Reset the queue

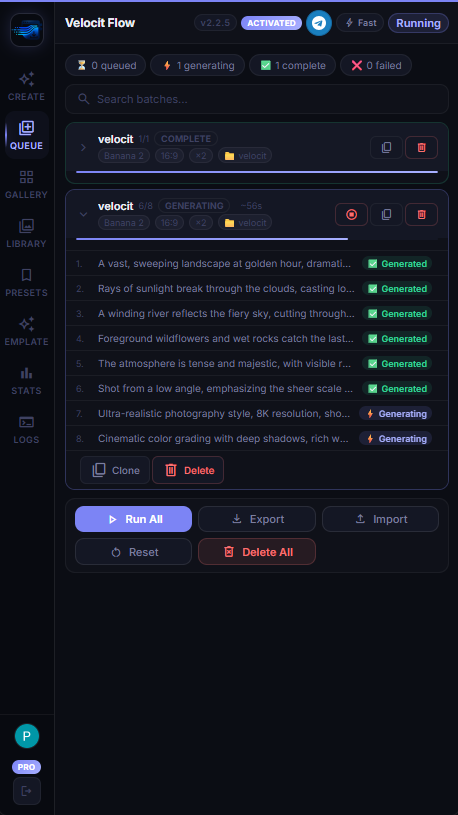[134, 552]
